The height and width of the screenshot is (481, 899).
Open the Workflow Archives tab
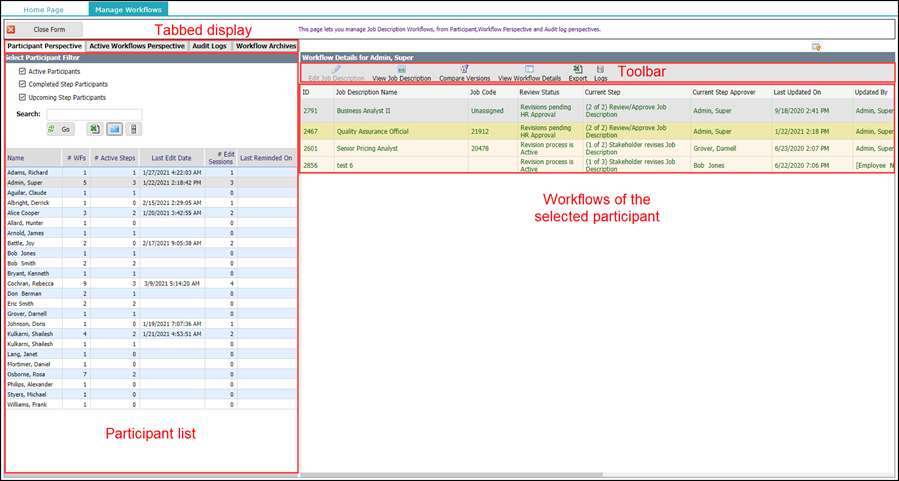[x=265, y=46]
